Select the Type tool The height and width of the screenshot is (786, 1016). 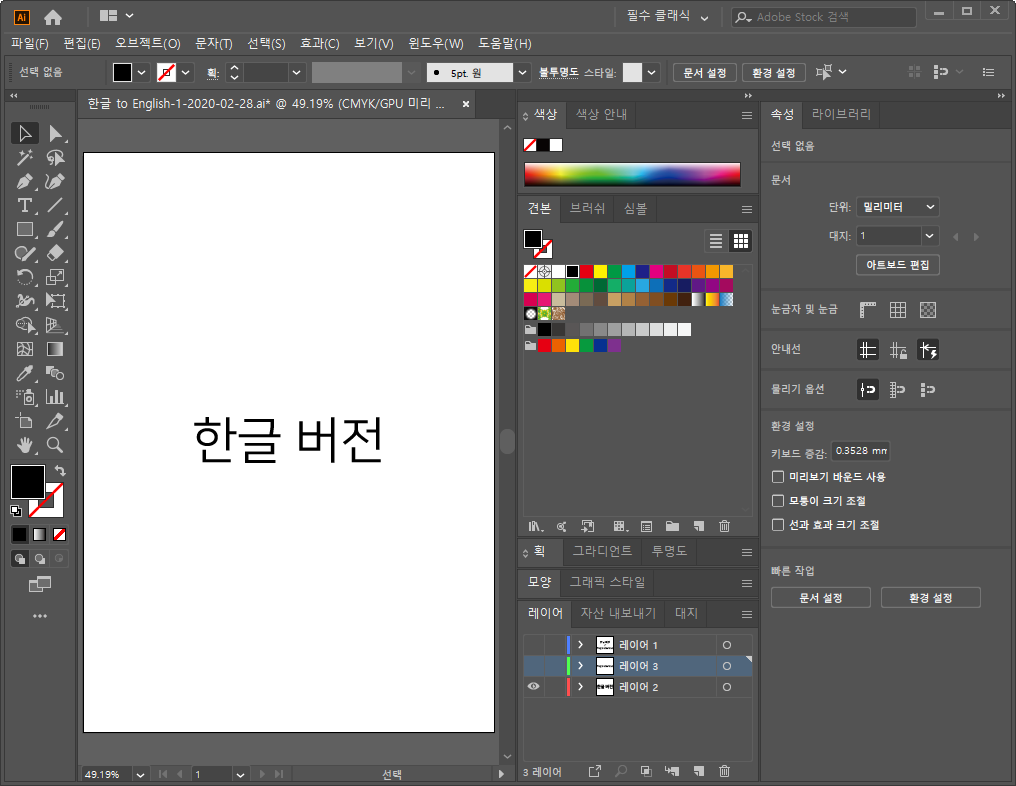click(25, 205)
